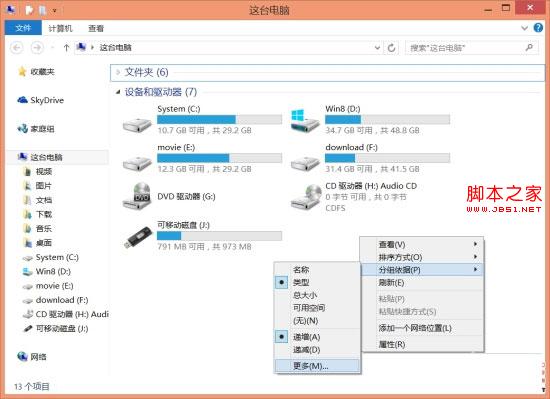The image size is (550, 399).
Task: Open 查看(V) submenu
Action: pos(423,244)
